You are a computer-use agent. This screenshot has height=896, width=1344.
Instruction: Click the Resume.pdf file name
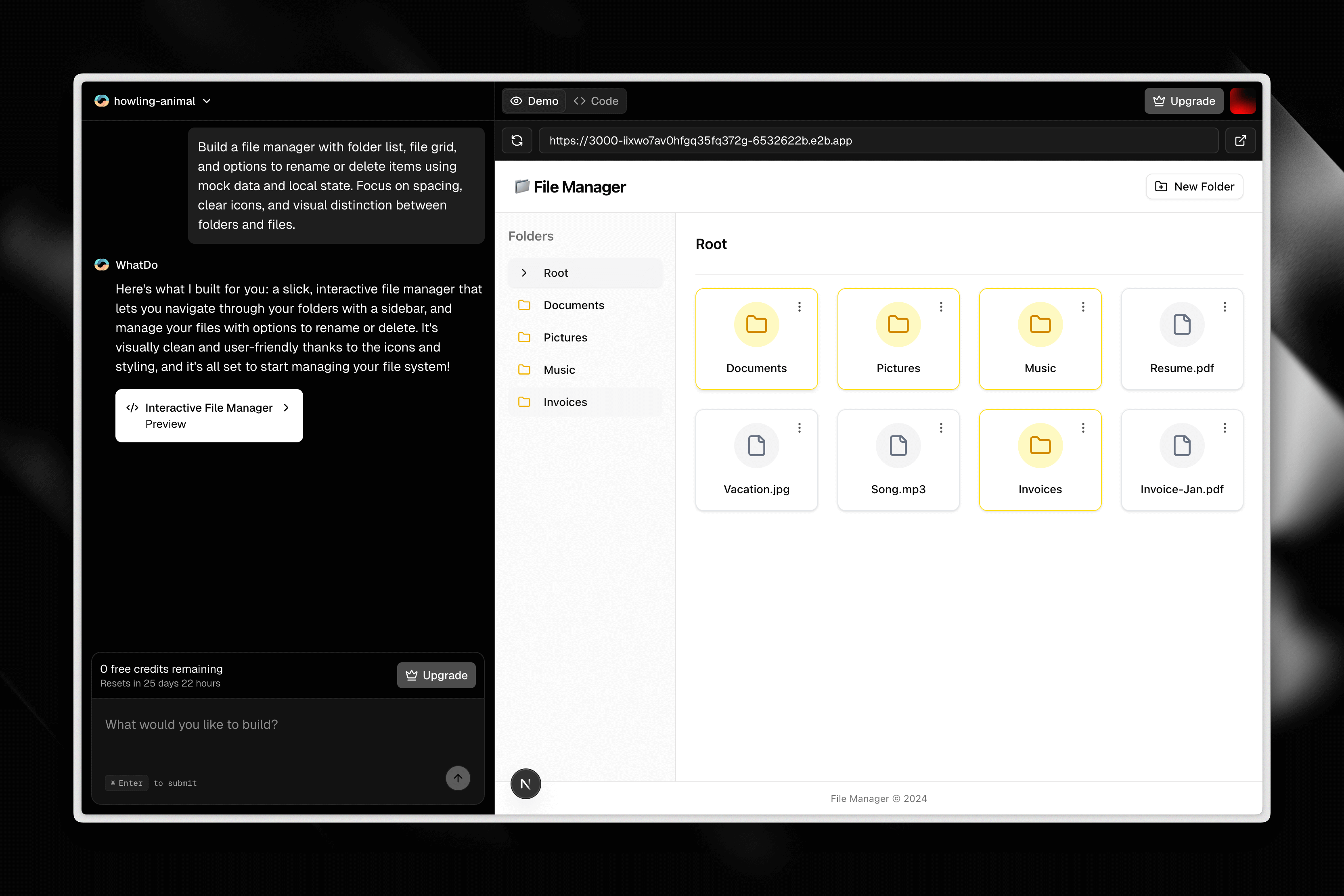(x=1182, y=368)
